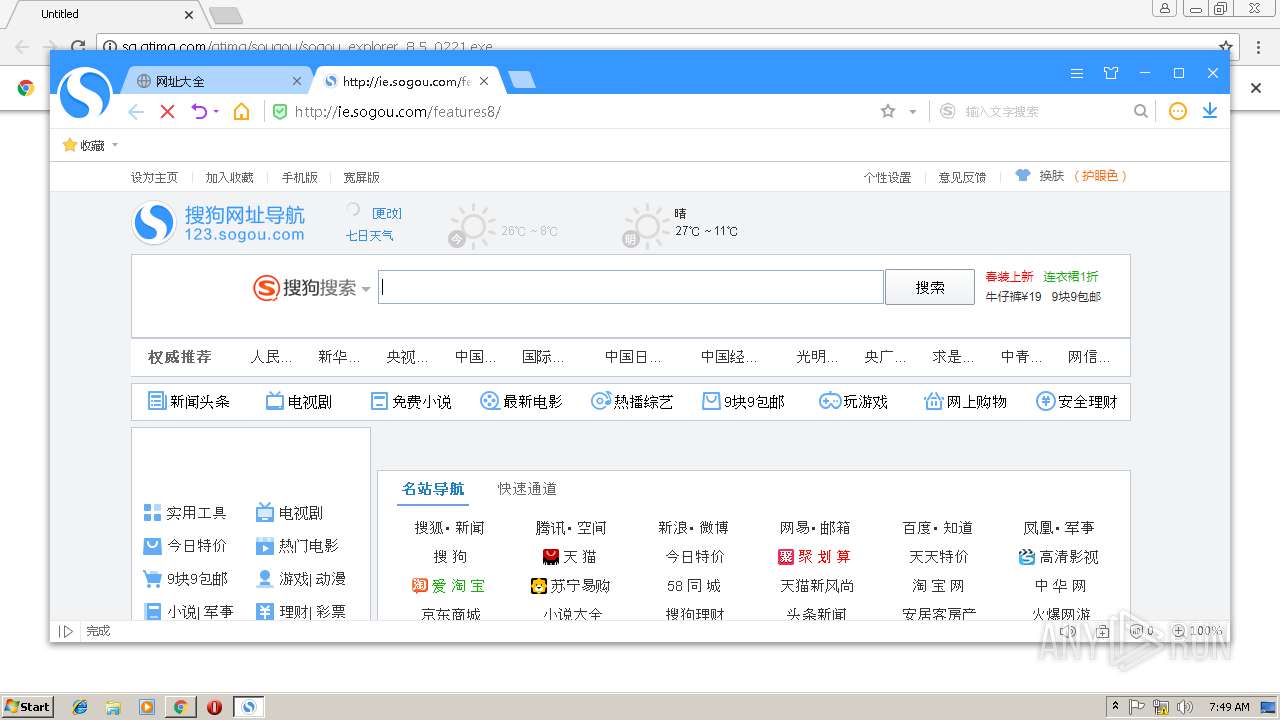Open 免费小说 category
This screenshot has width=1280, height=720.
point(411,401)
